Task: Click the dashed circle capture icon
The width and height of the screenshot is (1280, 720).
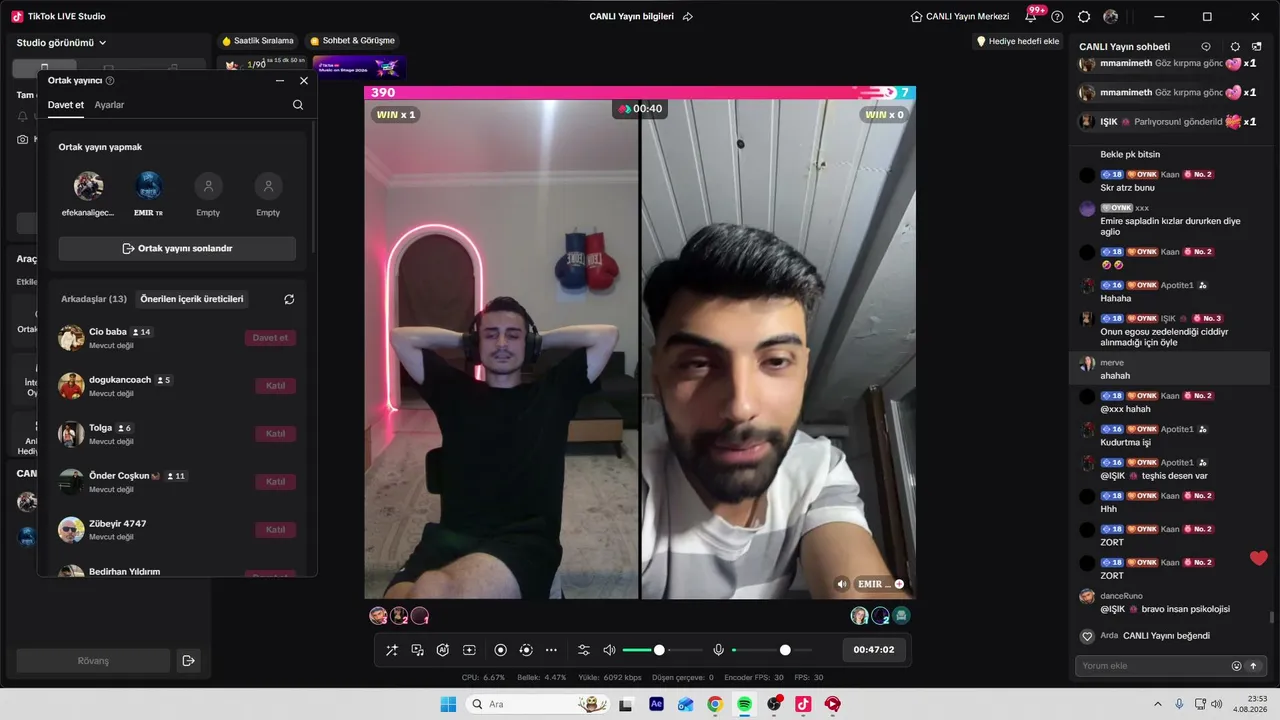Action: point(526,650)
